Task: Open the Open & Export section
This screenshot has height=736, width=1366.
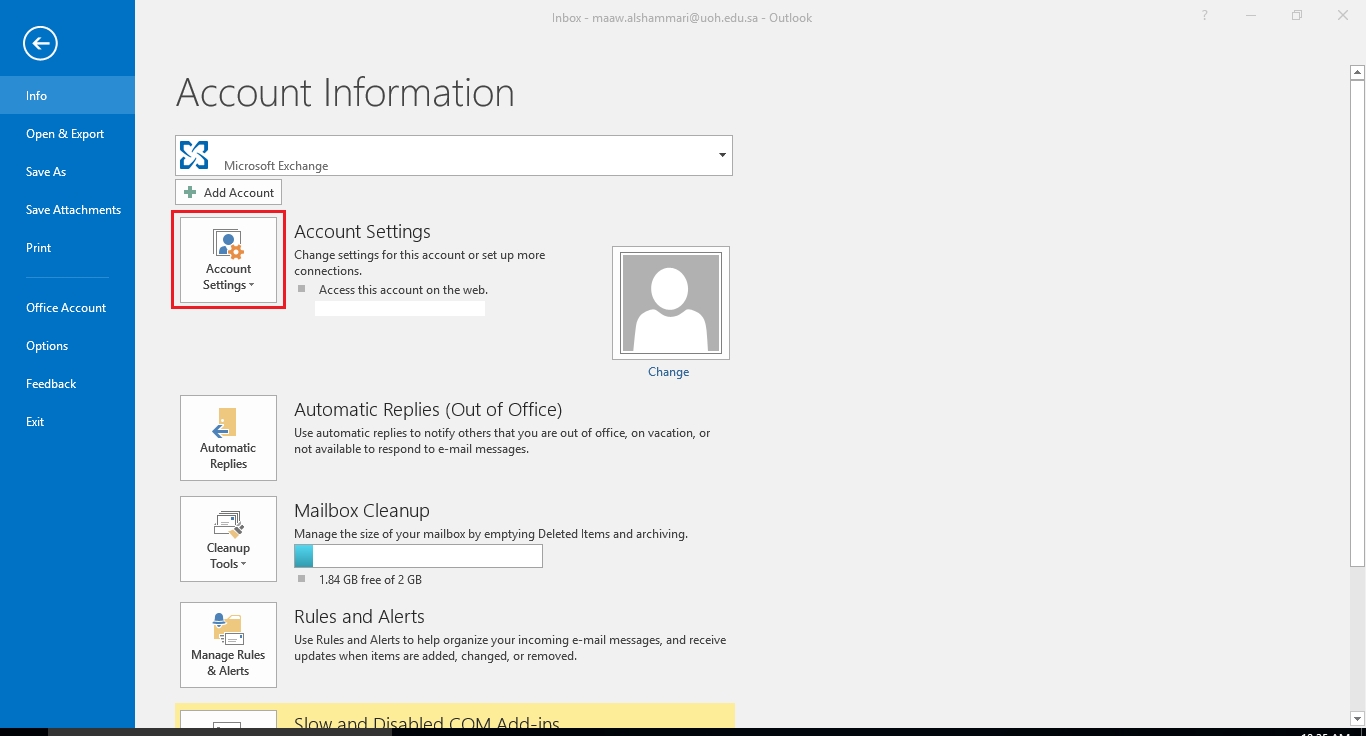Action: tap(67, 133)
